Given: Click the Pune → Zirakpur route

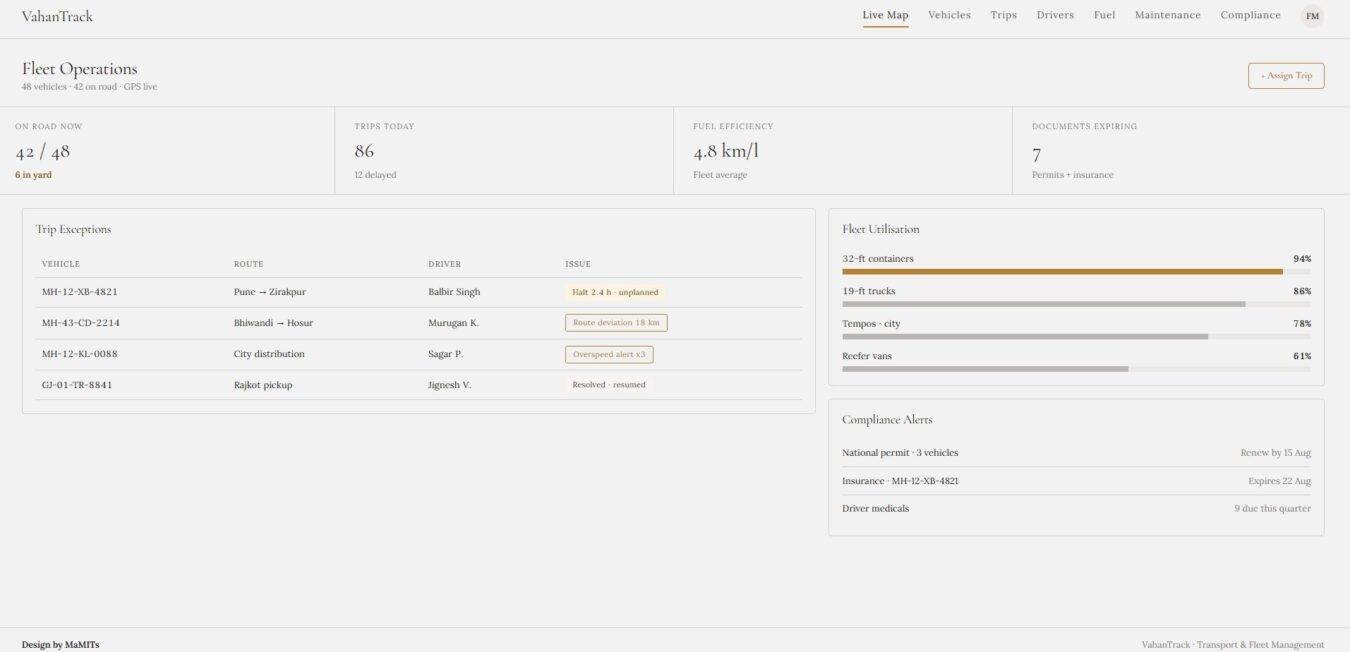Looking at the screenshot, I should [x=270, y=292].
